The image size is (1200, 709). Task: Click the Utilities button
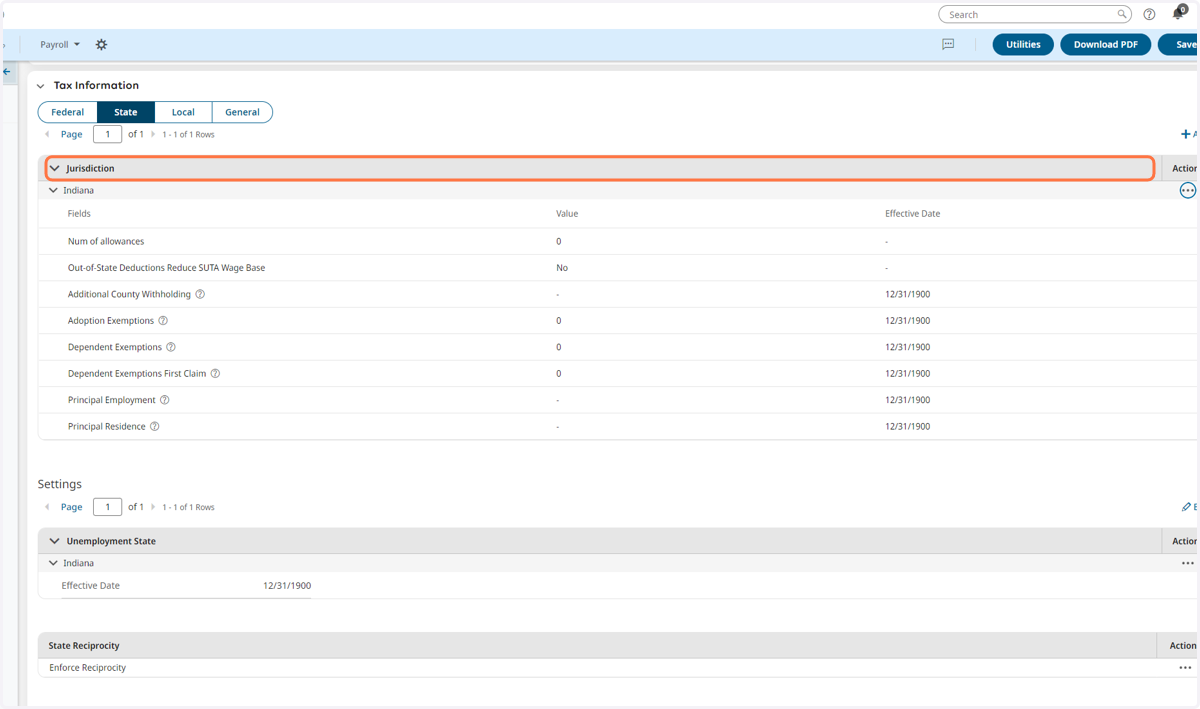pyautogui.click(x=1023, y=45)
